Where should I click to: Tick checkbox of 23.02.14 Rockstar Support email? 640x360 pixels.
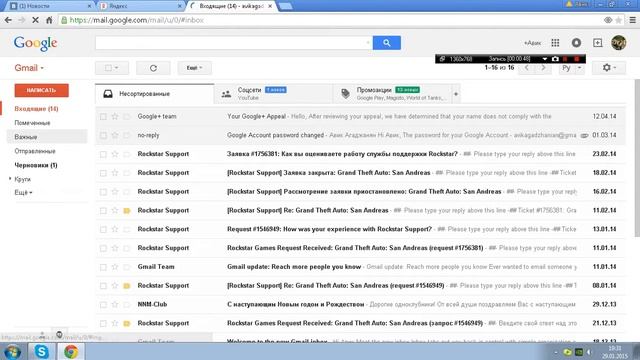point(103,154)
